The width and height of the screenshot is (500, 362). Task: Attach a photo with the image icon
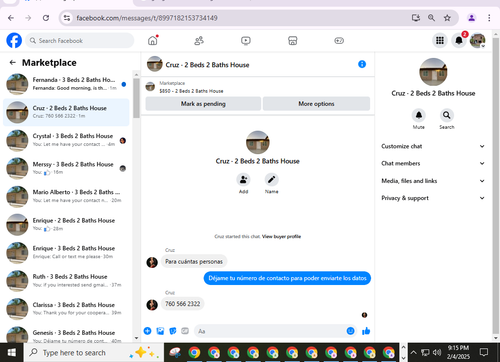(160, 331)
